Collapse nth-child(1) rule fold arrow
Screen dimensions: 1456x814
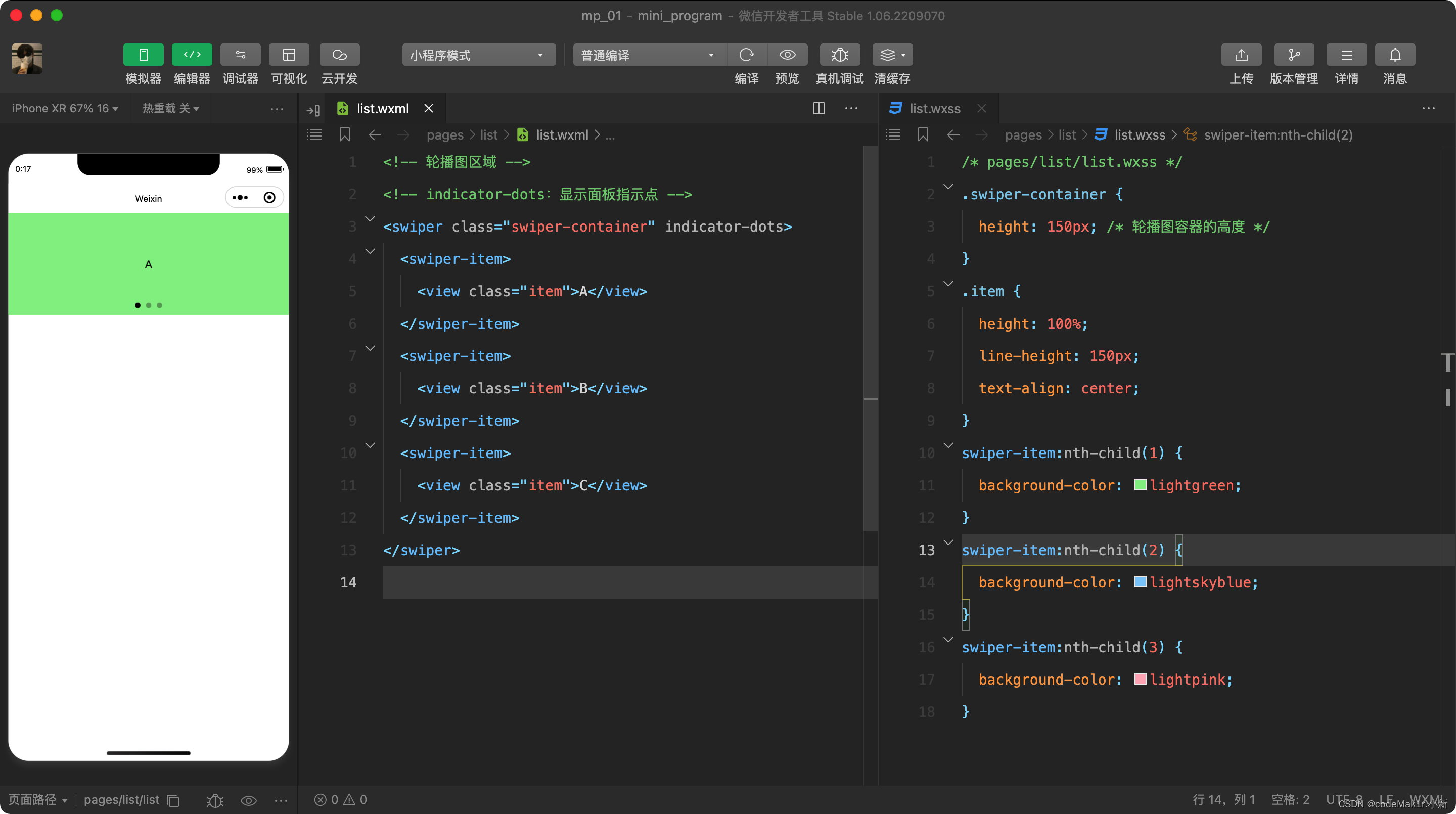(948, 445)
